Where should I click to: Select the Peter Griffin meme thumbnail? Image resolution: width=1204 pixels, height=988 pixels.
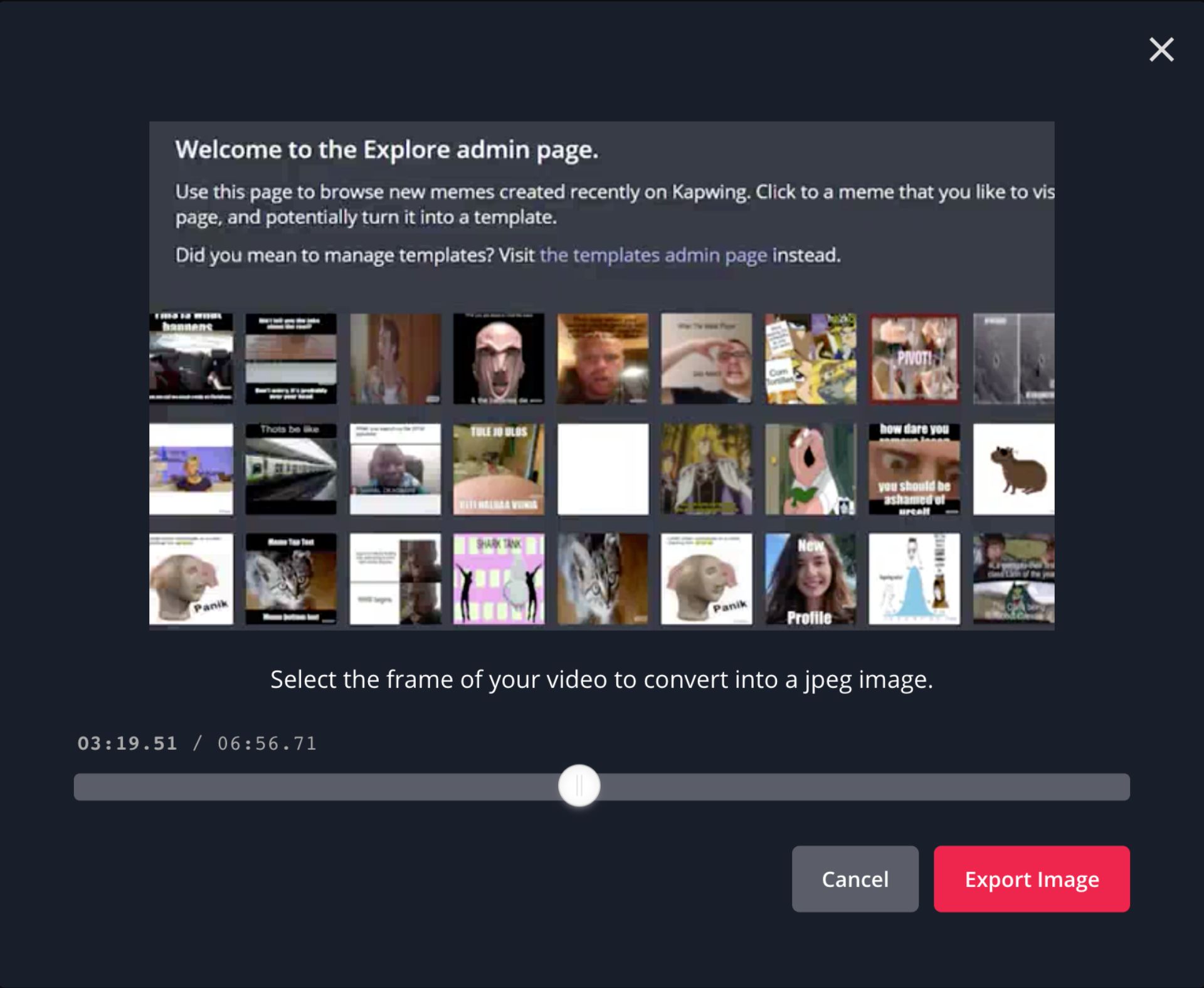tap(810, 469)
